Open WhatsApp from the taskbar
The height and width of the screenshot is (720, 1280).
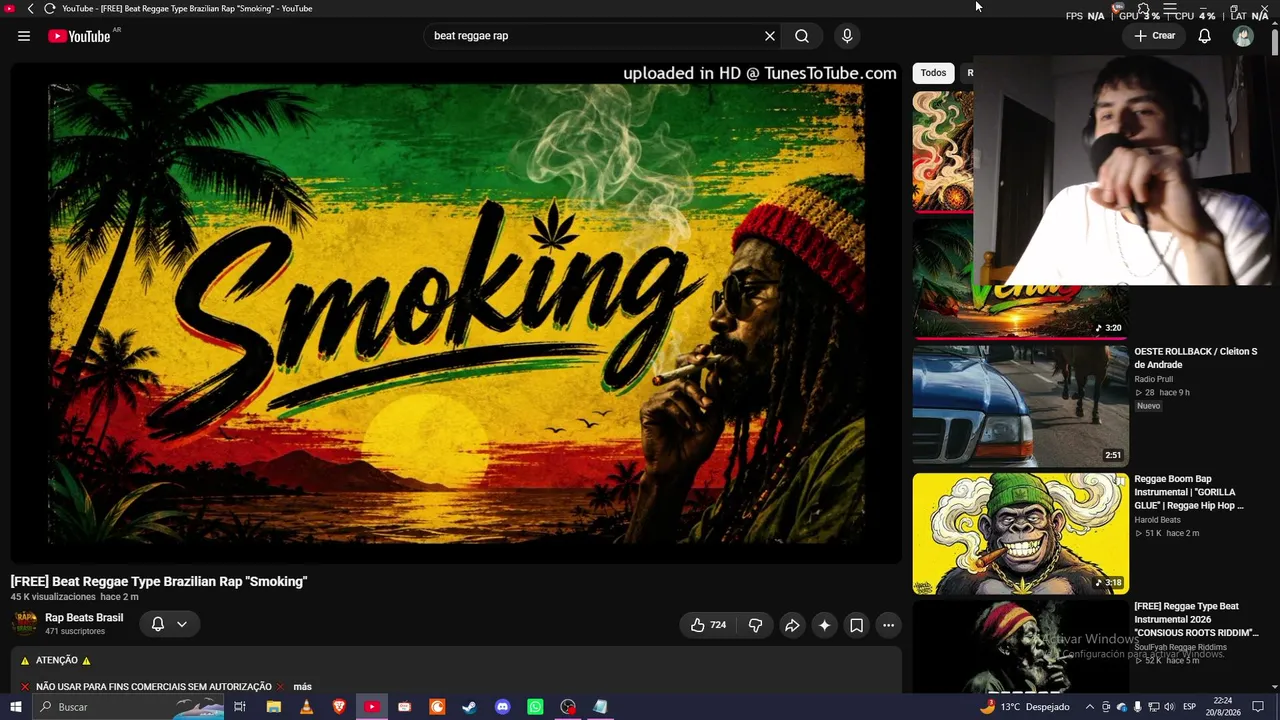[x=536, y=707]
